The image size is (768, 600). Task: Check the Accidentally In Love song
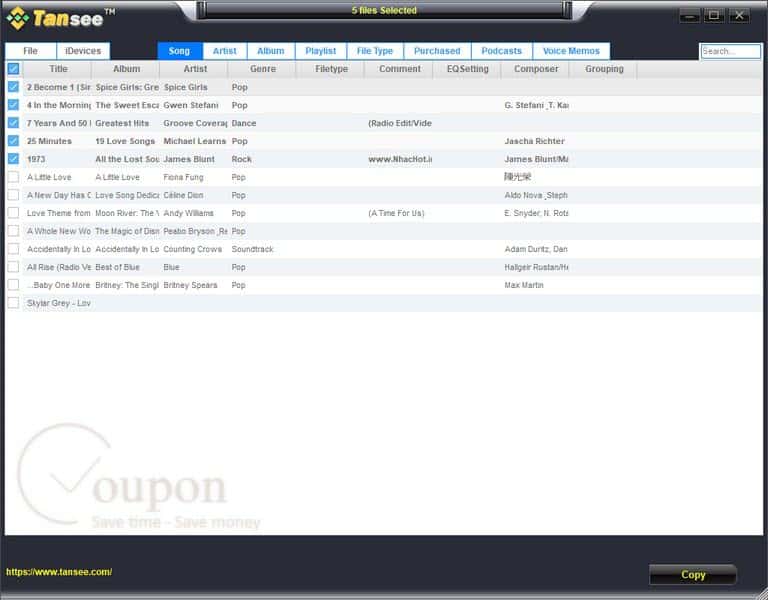13,249
